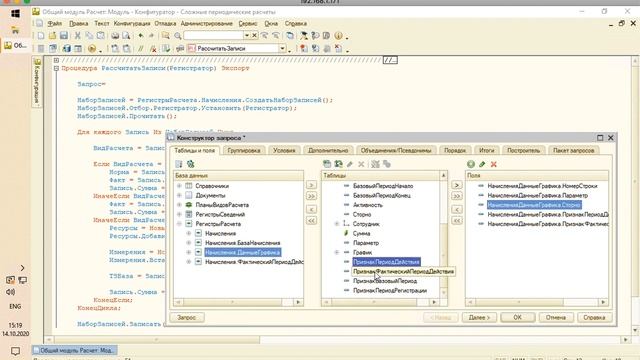Switch to the Условия tab

[x=284, y=150]
